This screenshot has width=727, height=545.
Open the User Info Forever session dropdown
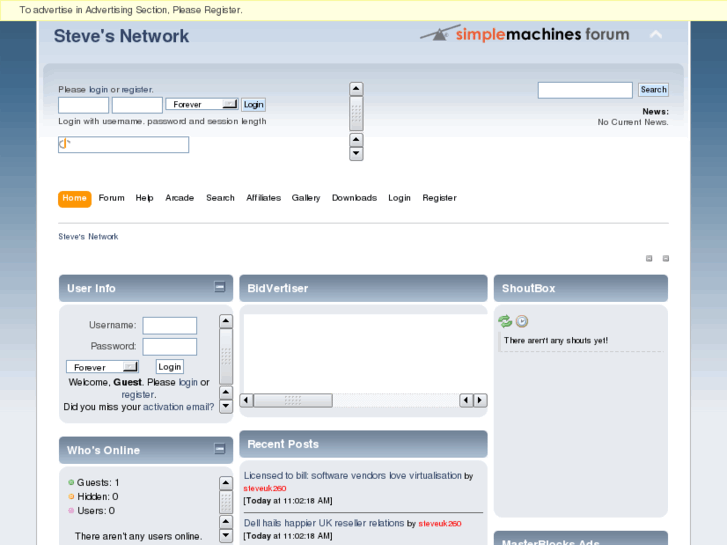tap(102, 367)
